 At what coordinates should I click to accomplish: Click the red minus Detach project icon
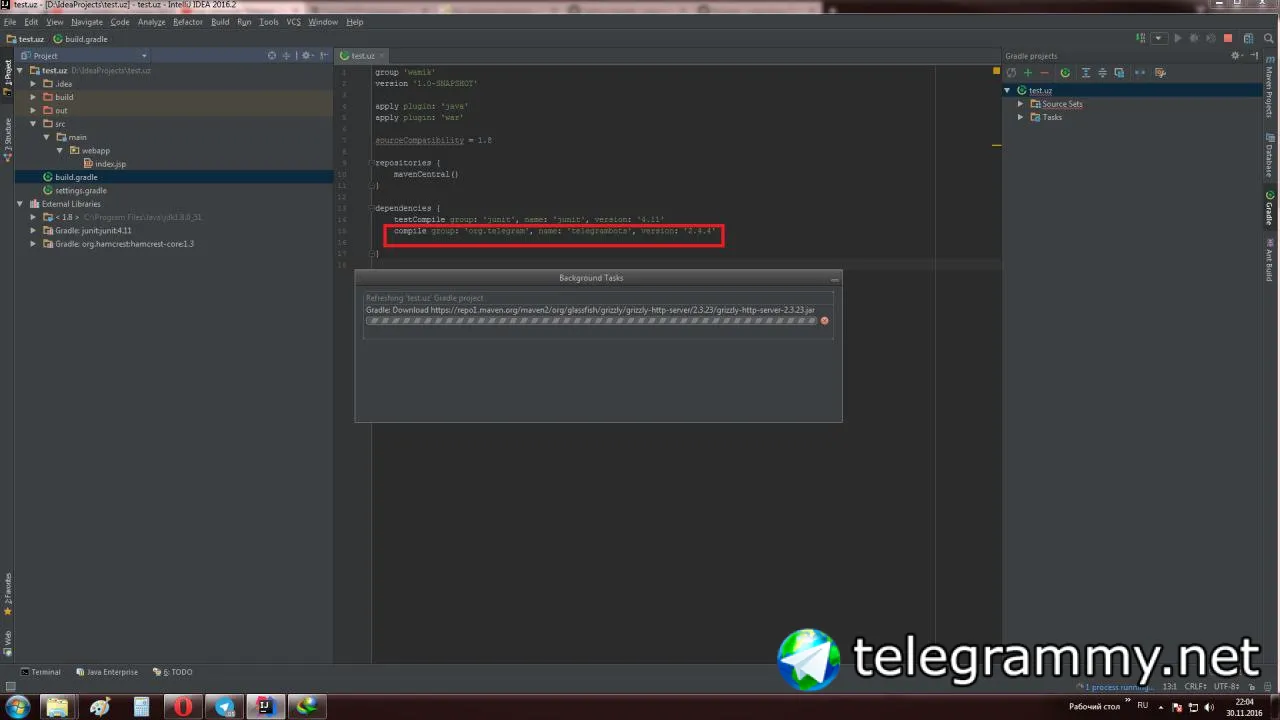click(1045, 73)
